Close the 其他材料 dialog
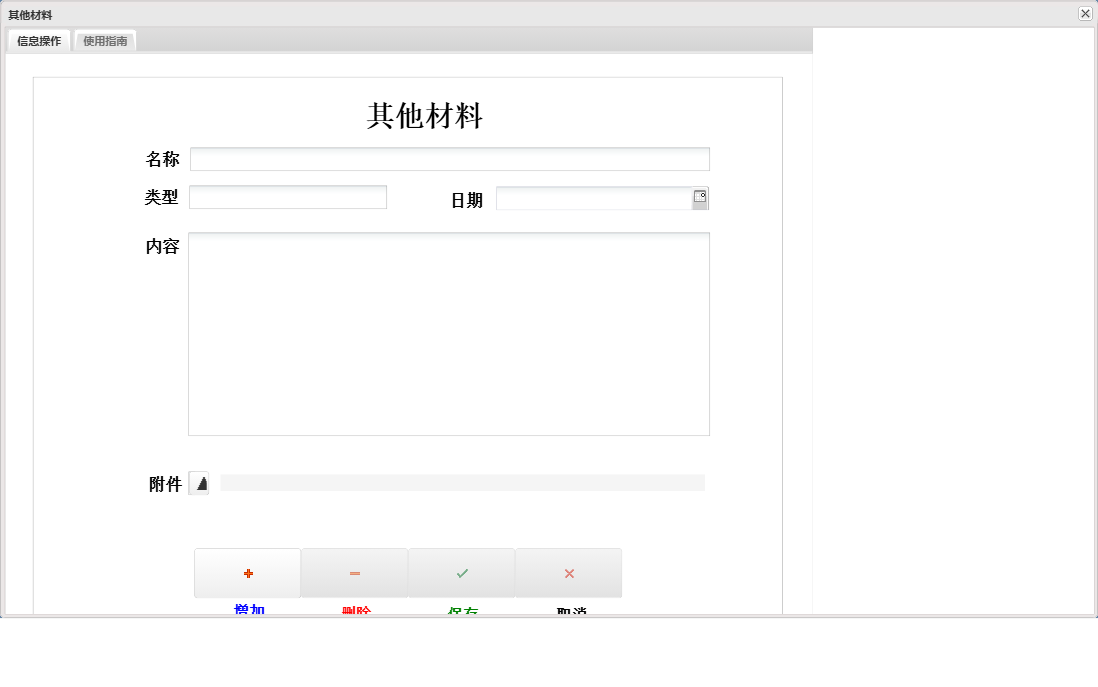The height and width of the screenshot is (687, 1098). (x=1085, y=13)
